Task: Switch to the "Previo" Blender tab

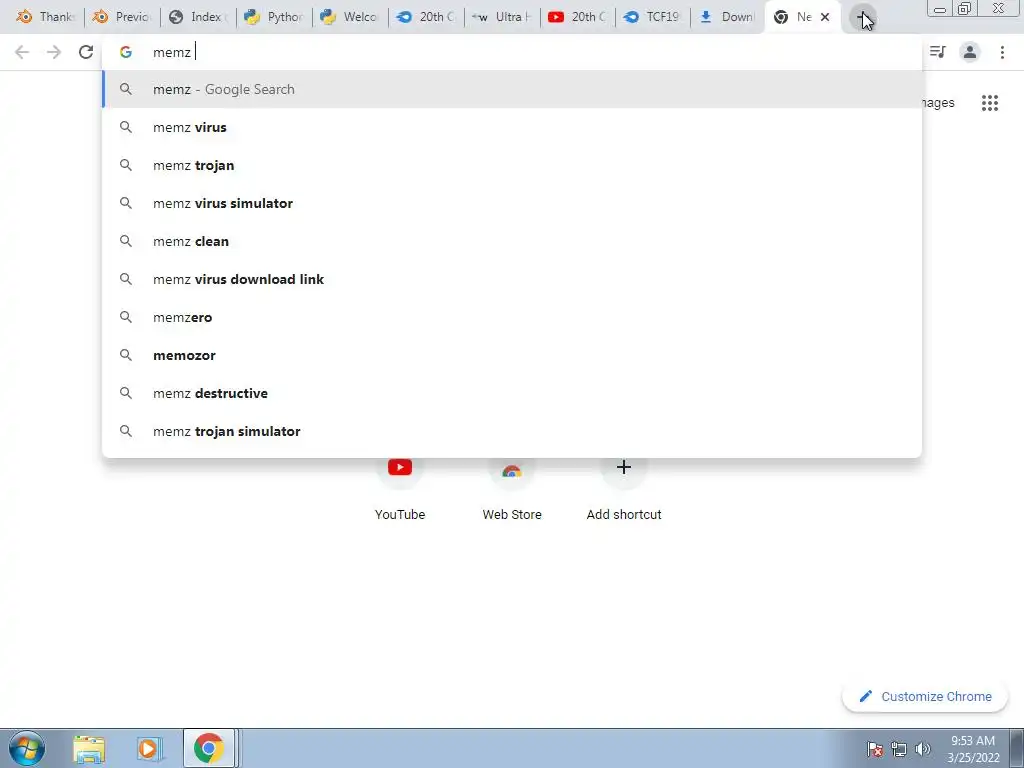Action: point(122,17)
